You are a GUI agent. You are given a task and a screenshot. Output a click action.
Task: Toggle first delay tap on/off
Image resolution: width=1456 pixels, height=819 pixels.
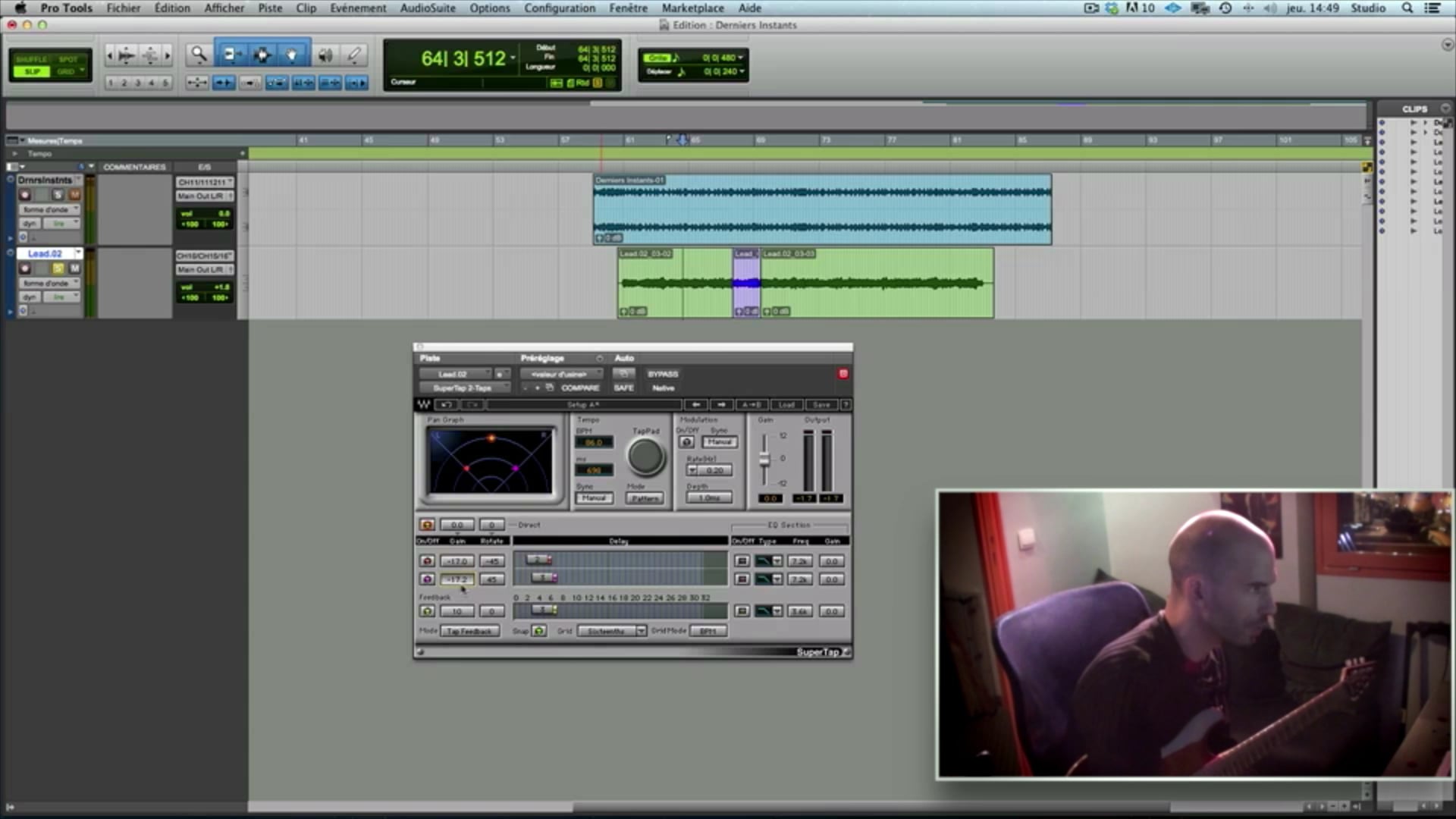427,561
